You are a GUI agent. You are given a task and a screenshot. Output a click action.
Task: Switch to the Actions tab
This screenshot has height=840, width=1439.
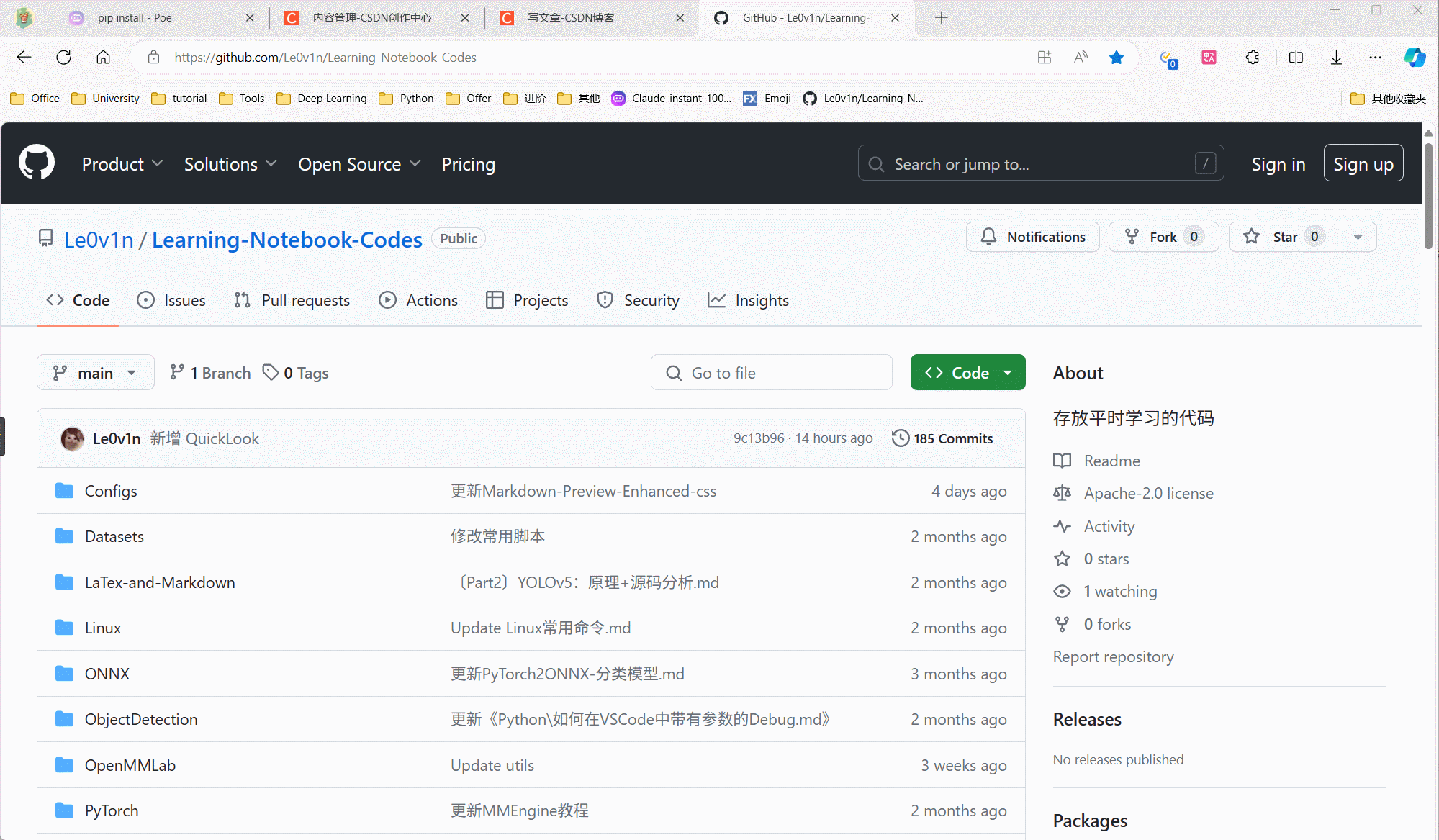click(x=418, y=300)
